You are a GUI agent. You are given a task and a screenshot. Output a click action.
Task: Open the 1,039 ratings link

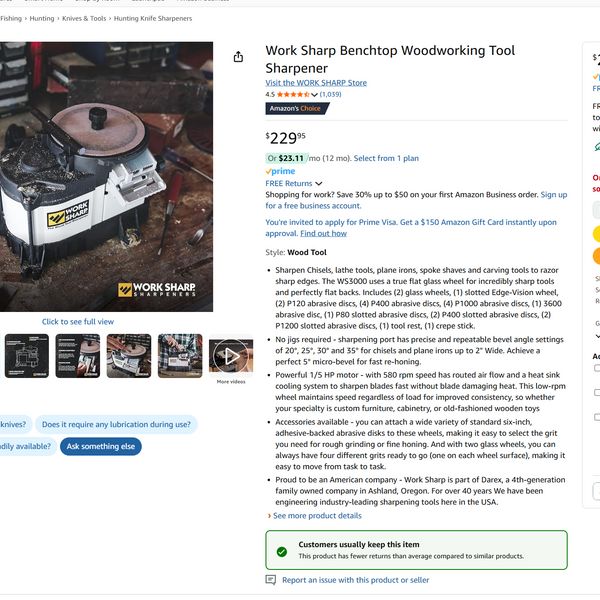[x=330, y=94]
